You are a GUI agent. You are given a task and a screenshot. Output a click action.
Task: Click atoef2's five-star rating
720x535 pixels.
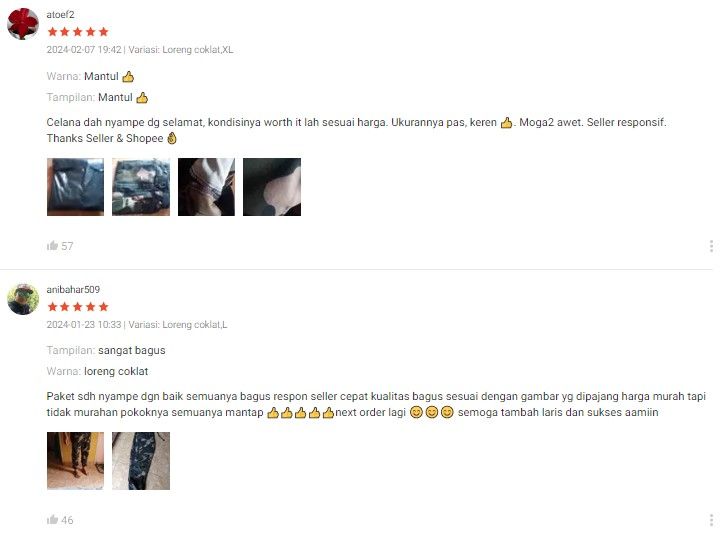tap(78, 32)
